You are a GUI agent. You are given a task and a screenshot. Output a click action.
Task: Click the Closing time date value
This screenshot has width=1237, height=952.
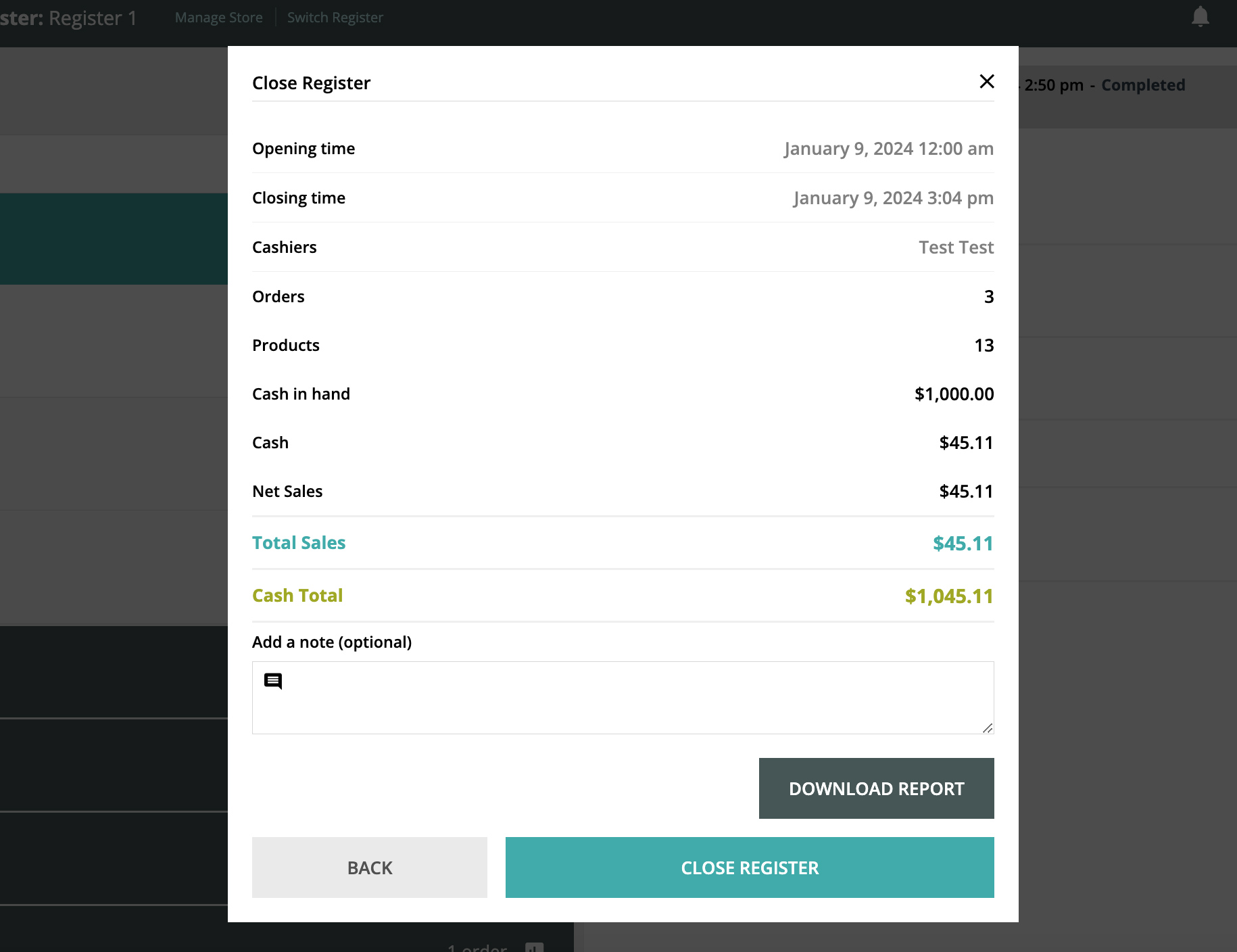(893, 198)
